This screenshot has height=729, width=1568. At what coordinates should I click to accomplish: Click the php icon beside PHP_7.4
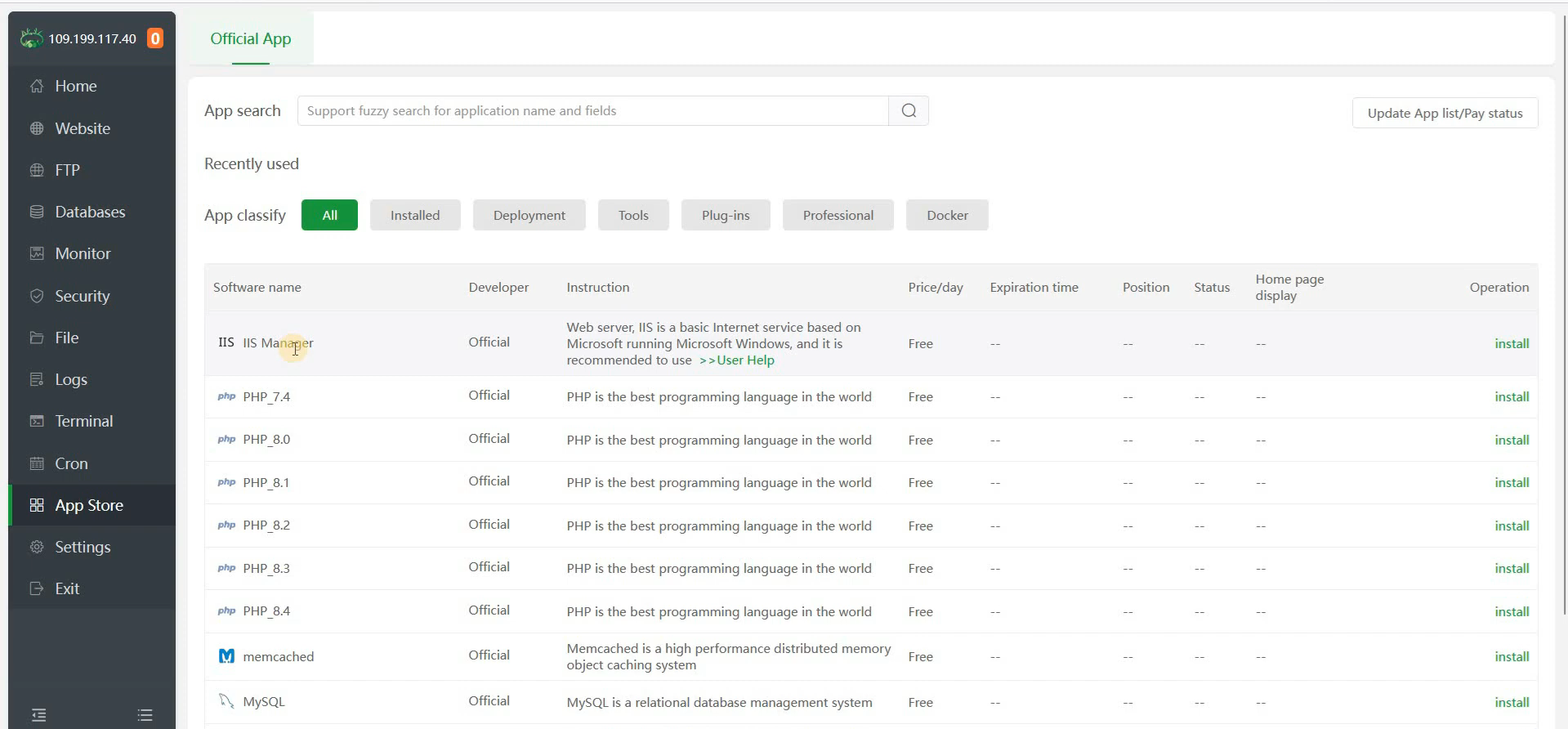226,396
